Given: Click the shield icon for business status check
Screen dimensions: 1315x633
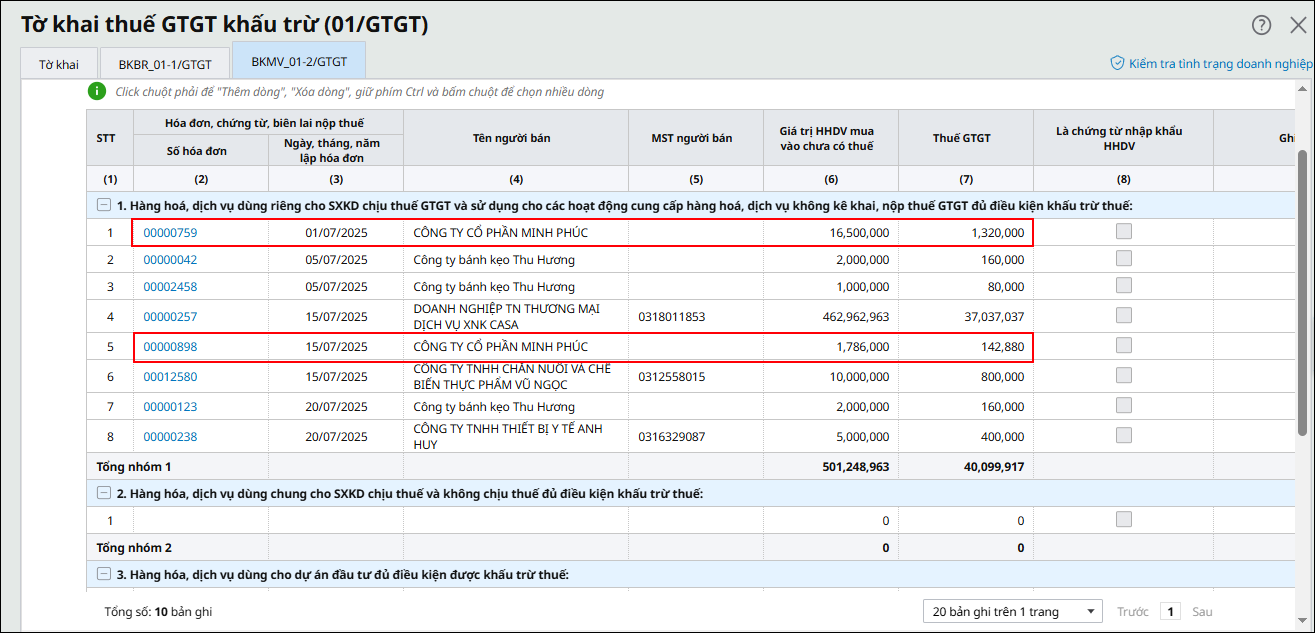Looking at the screenshot, I should click(1117, 63).
